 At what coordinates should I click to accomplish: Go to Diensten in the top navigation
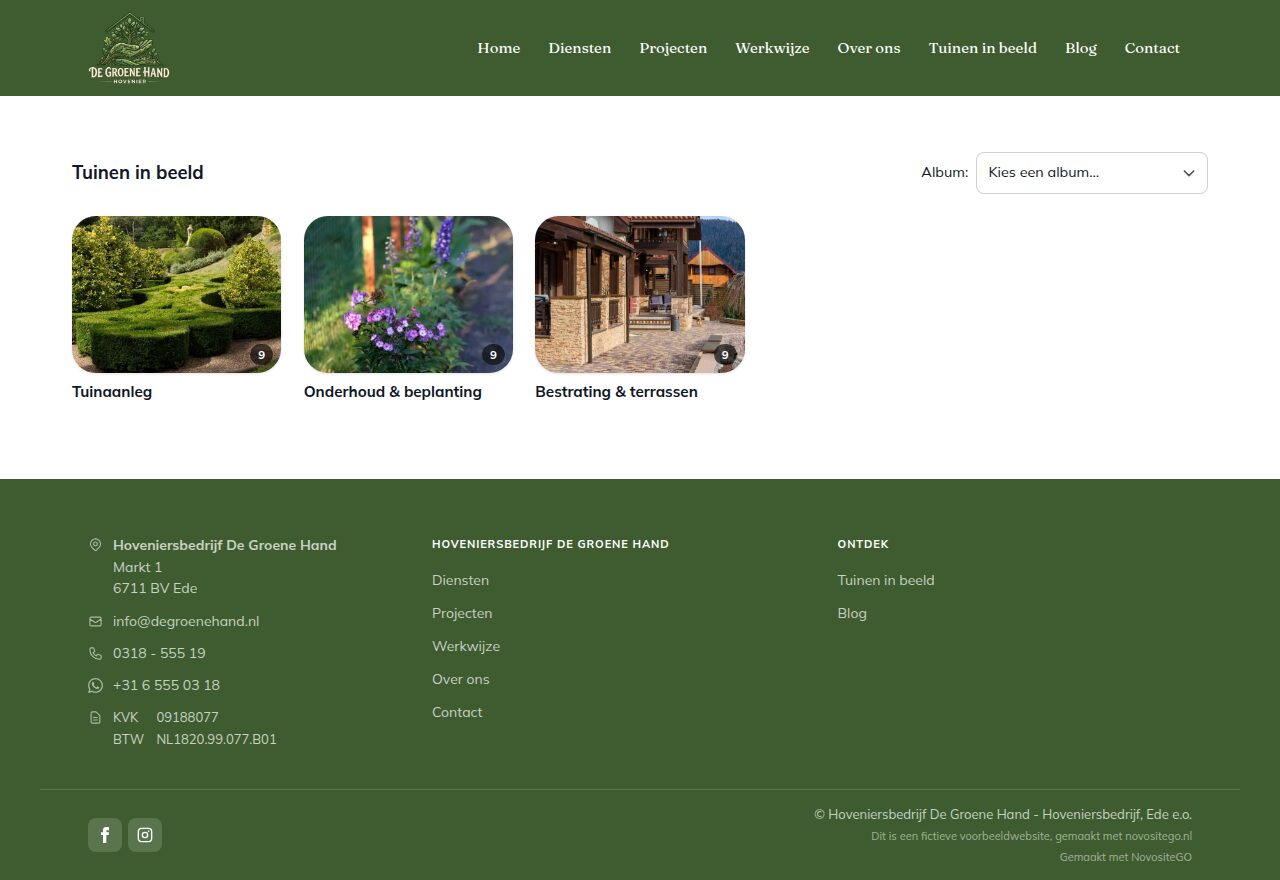point(580,48)
